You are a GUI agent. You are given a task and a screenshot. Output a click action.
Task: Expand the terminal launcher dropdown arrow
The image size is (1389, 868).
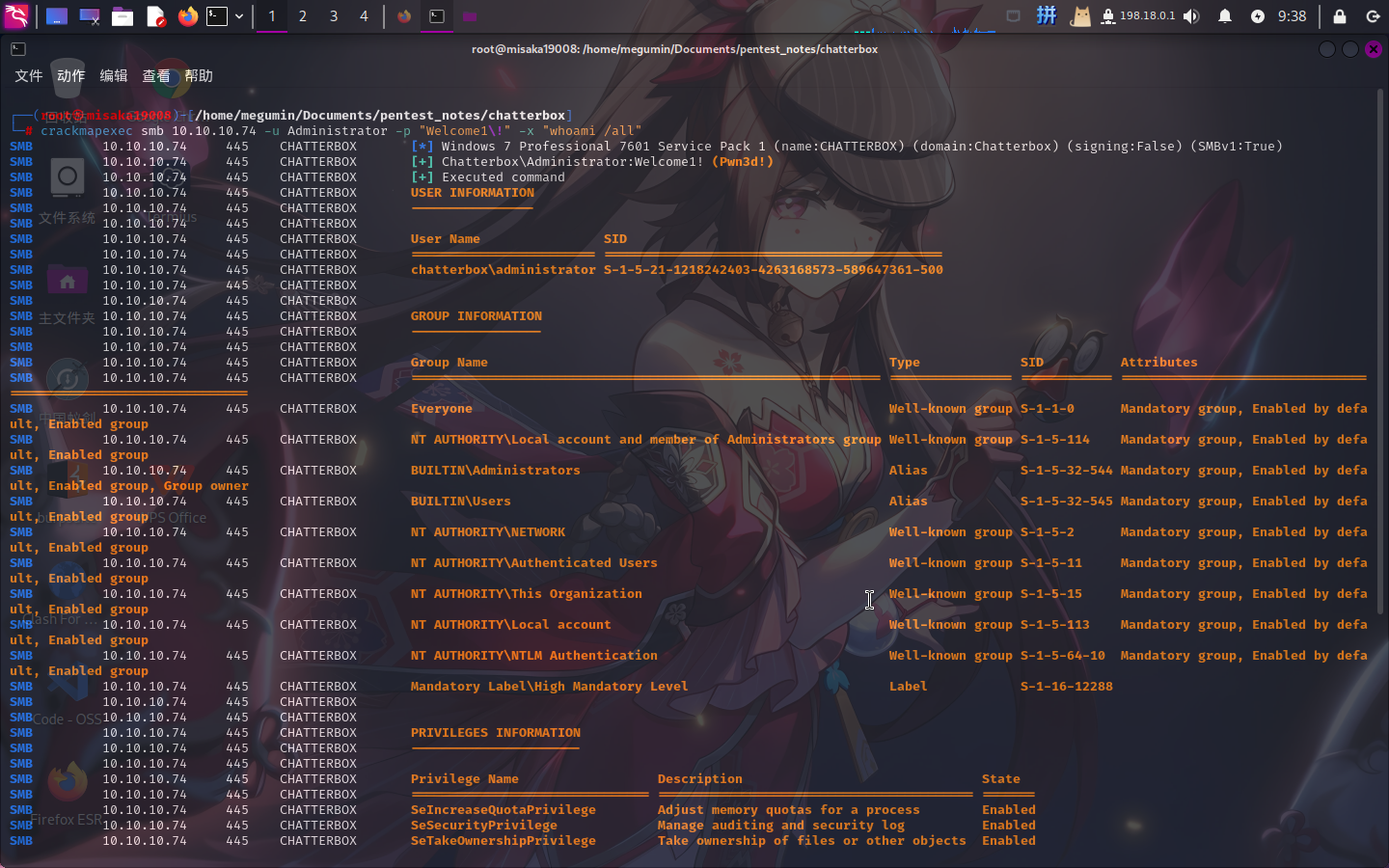(x=239, y=16)
